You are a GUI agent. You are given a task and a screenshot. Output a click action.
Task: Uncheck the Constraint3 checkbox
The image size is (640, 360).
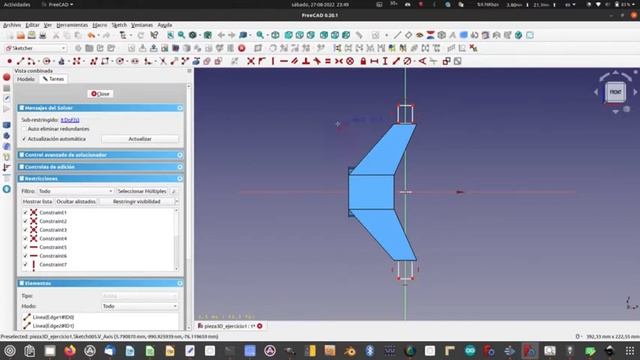pos(25,230)
